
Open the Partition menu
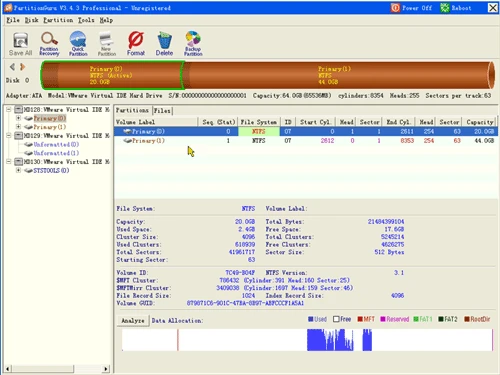(x=58, y=20)
